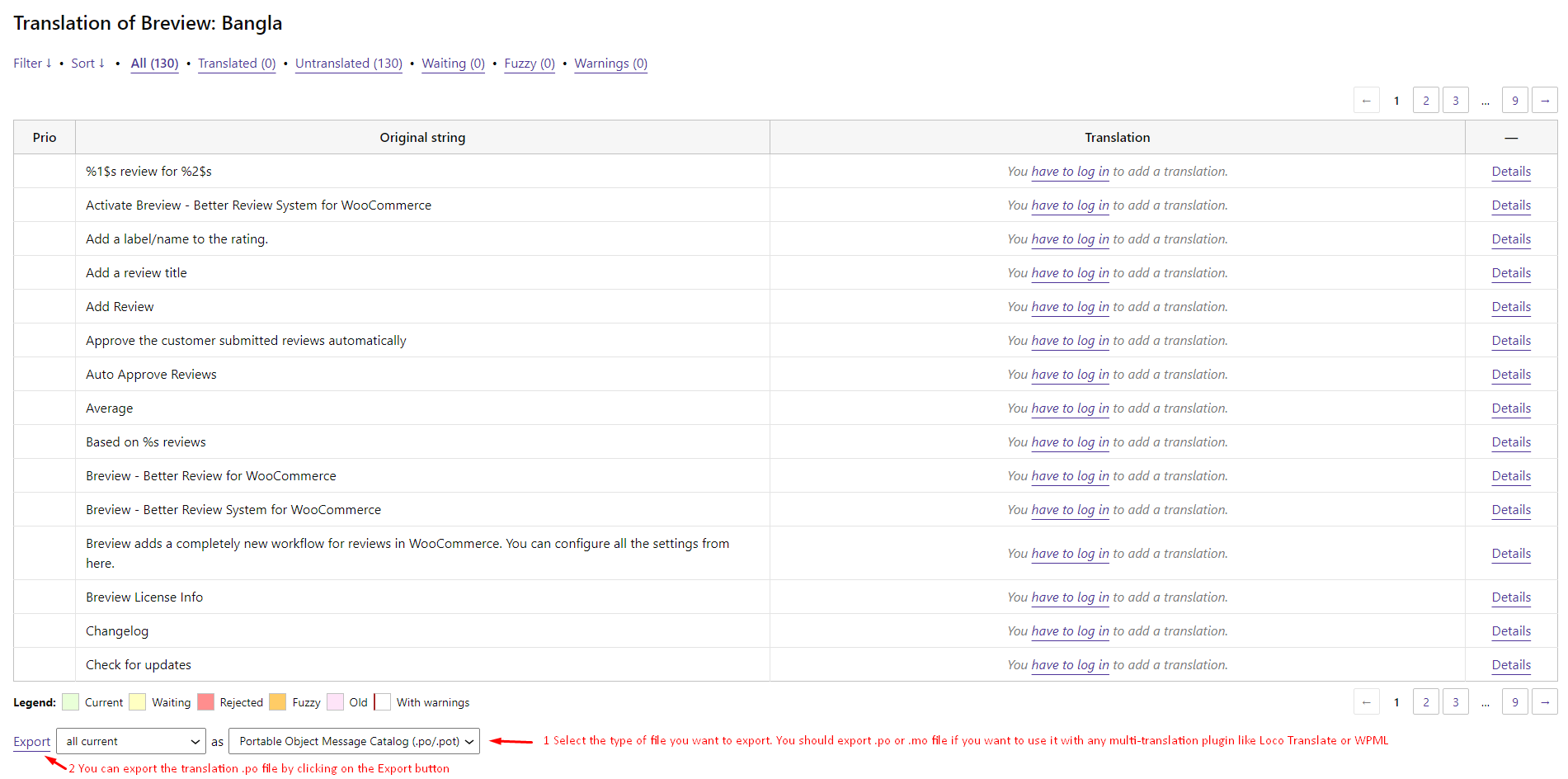Viewport: 1568px width, 779px height.
Task: Click the Fuzzy legend color swatch
Action: tap(277, 701)
